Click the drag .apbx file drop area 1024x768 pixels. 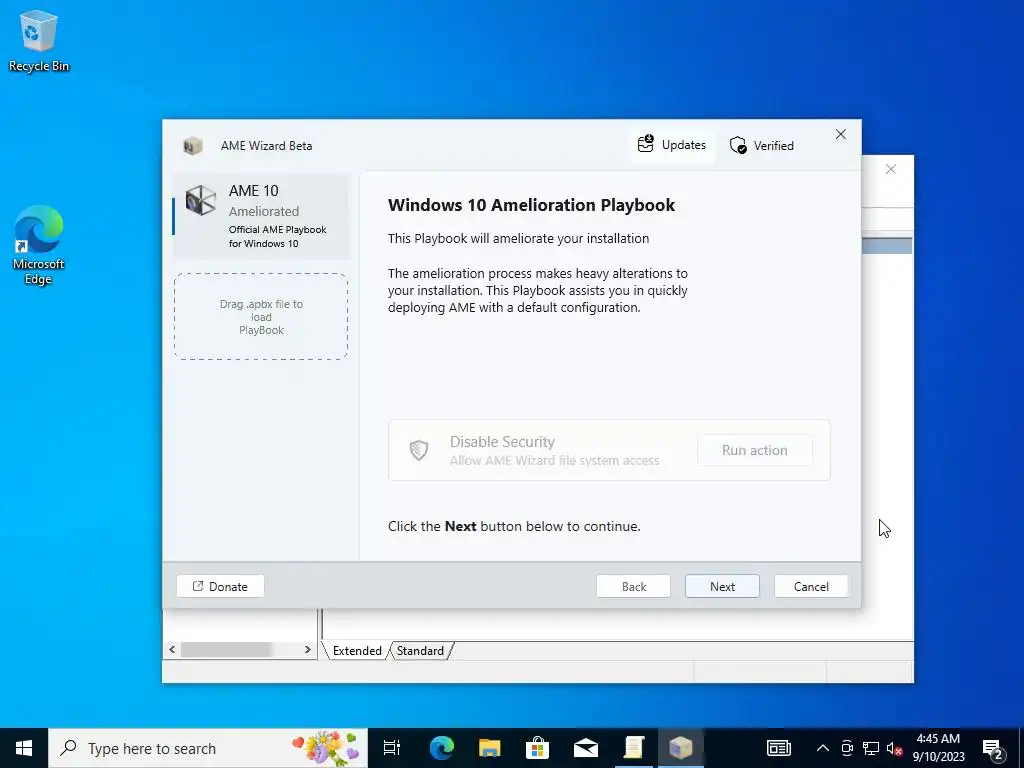261,317
